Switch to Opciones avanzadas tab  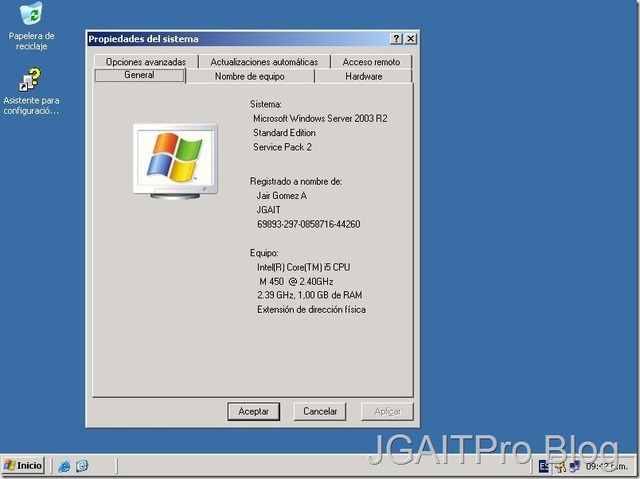[146, 62]
